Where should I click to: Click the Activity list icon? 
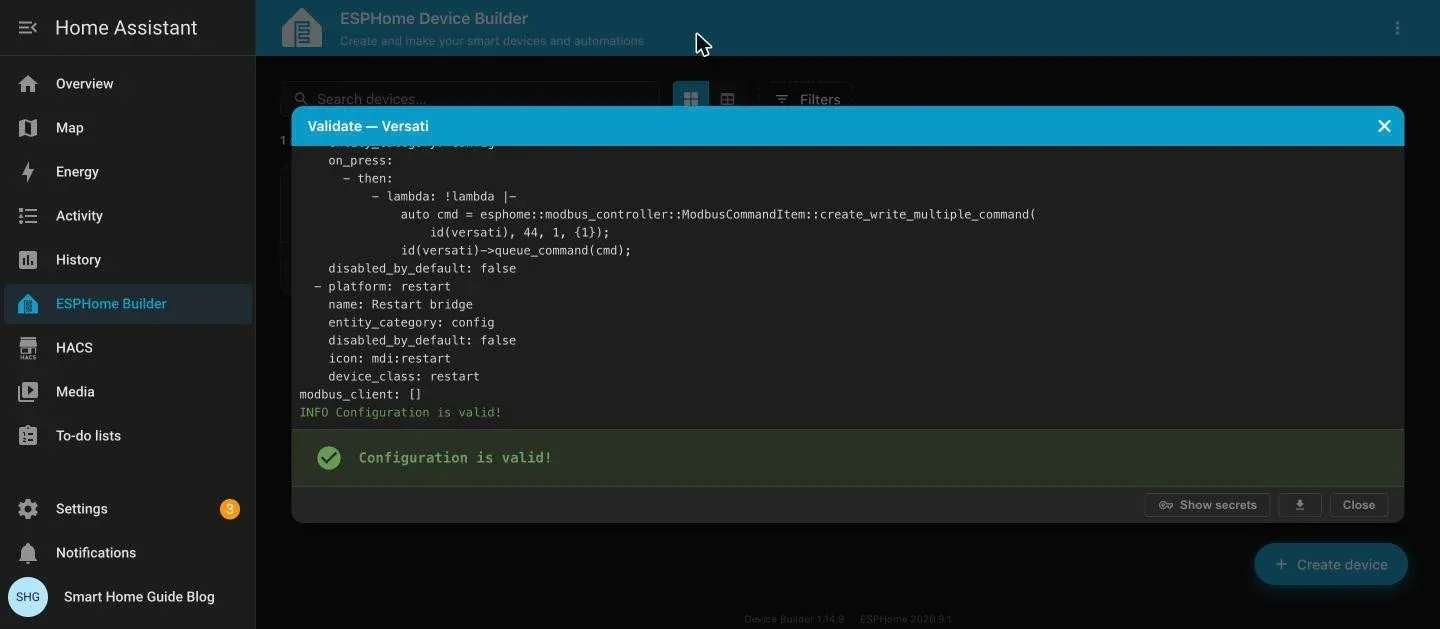28,216
